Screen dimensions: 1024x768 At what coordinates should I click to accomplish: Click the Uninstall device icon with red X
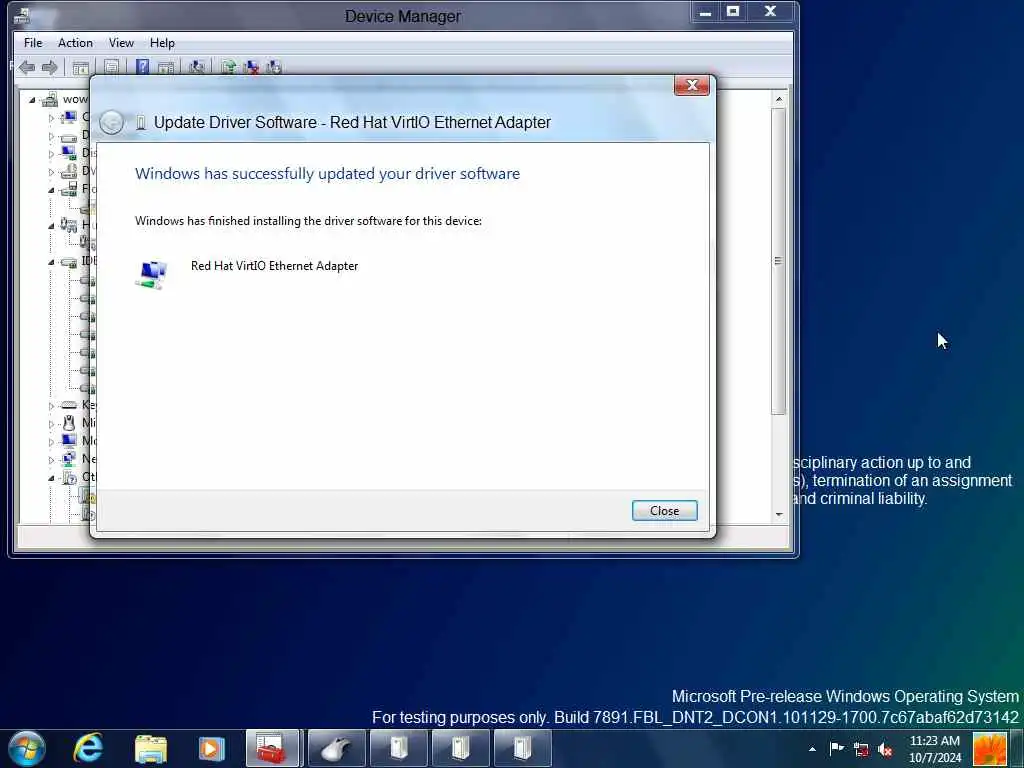click(251, 67)
